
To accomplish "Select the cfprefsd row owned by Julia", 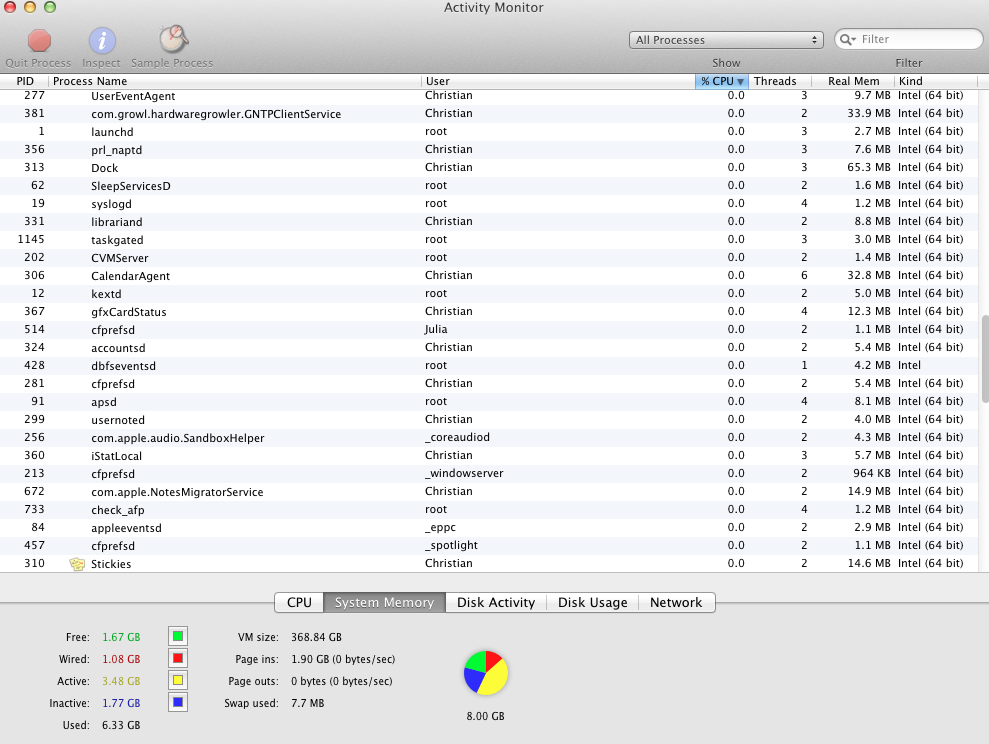I will click(489, 329).
